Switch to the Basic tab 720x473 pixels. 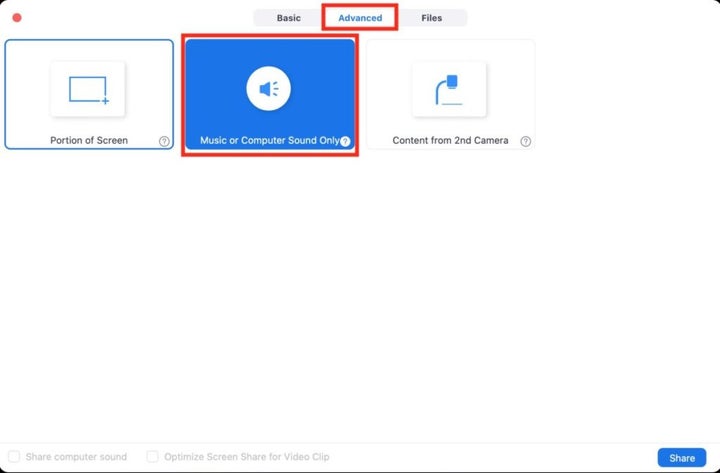(x=288, y=18)
